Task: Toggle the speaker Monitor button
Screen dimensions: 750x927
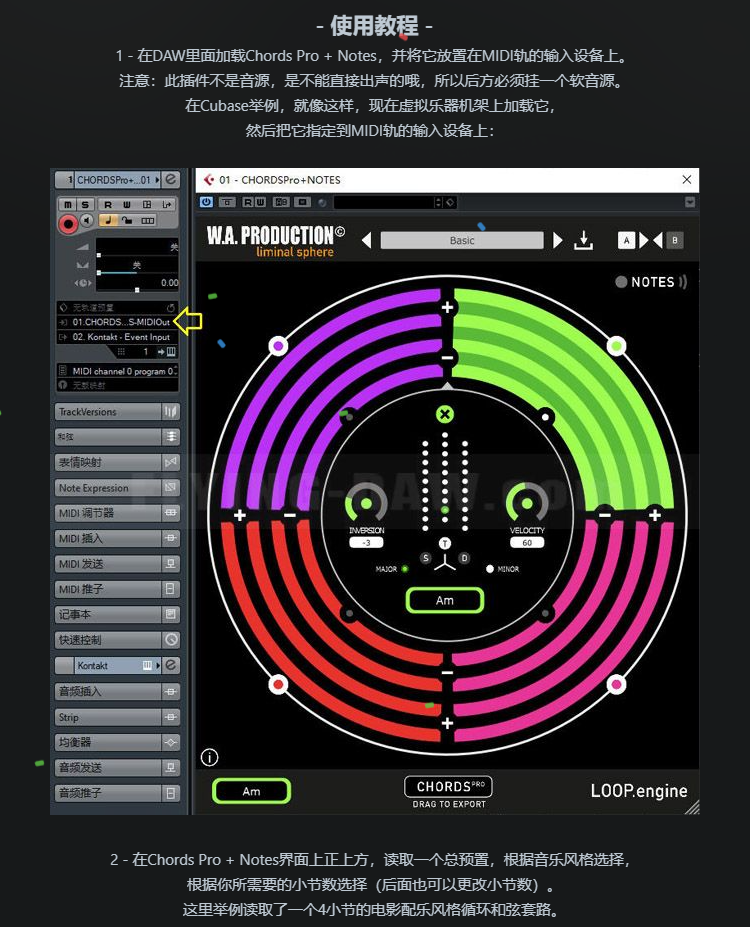Action: click(x=87, y=221)
